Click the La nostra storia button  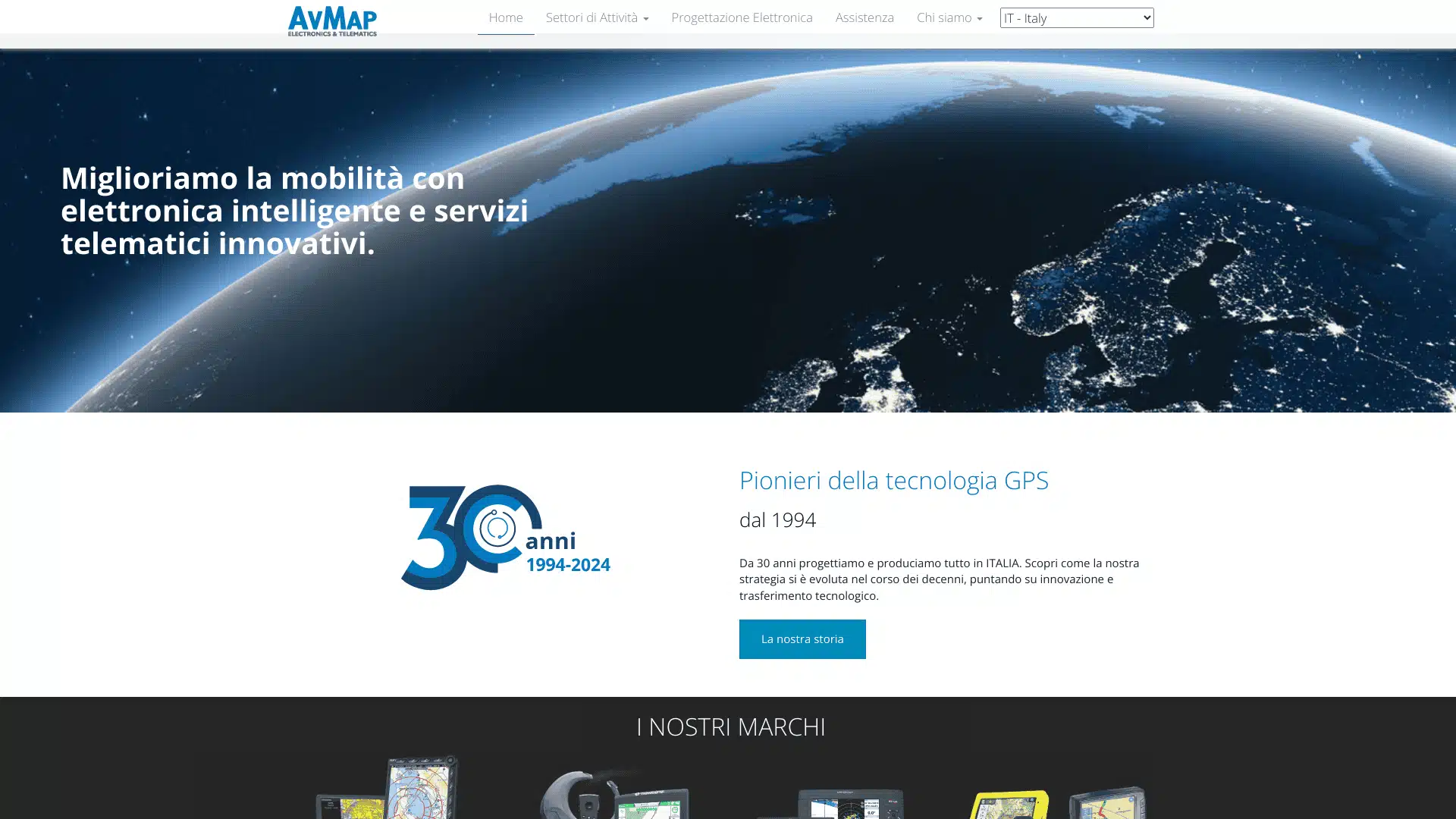(802, 639)
